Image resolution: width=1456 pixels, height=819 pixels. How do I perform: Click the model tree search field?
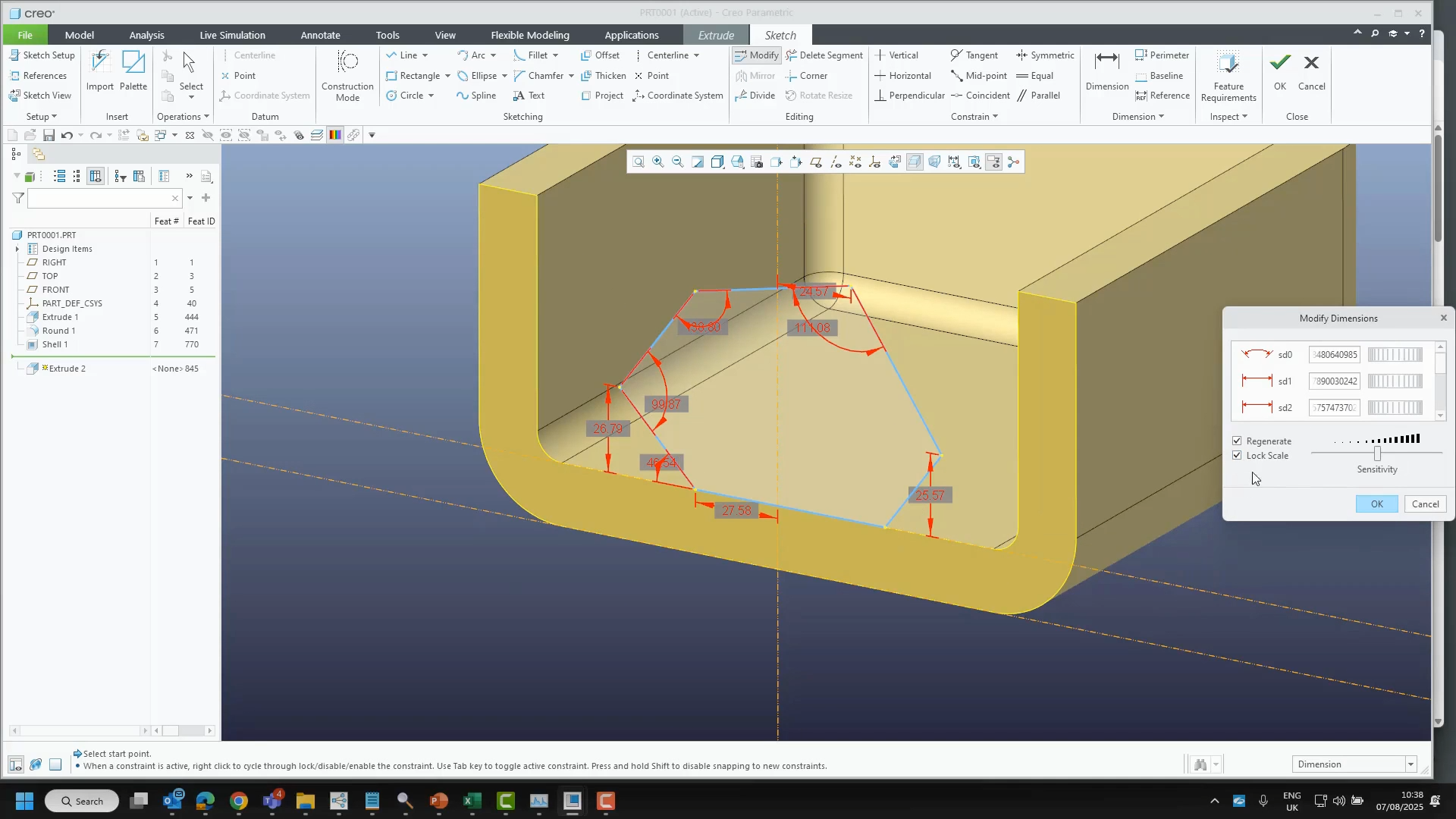tap(105, 199)
